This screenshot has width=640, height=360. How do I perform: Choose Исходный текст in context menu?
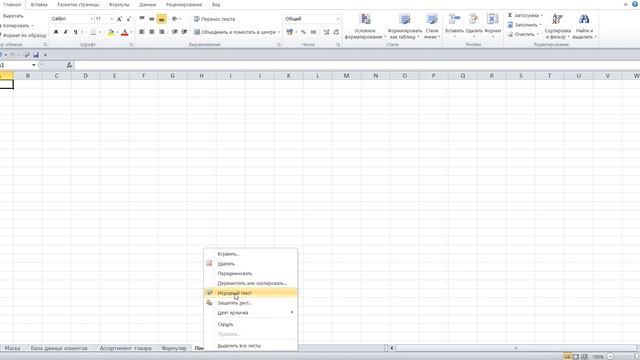pos(251,293)
